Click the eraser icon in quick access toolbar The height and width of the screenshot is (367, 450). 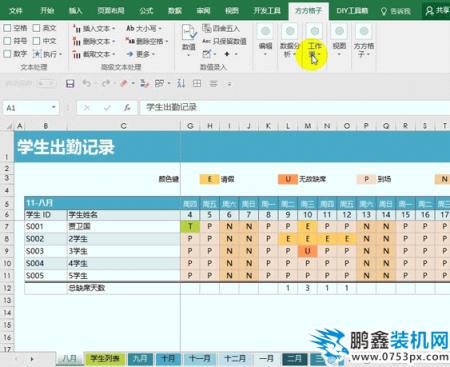pos(124,83)
